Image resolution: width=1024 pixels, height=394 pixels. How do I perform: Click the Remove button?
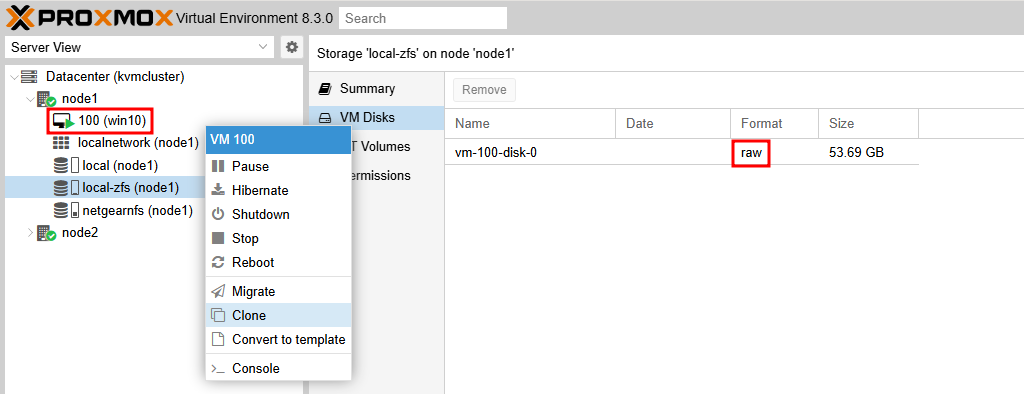coord(485,90)
